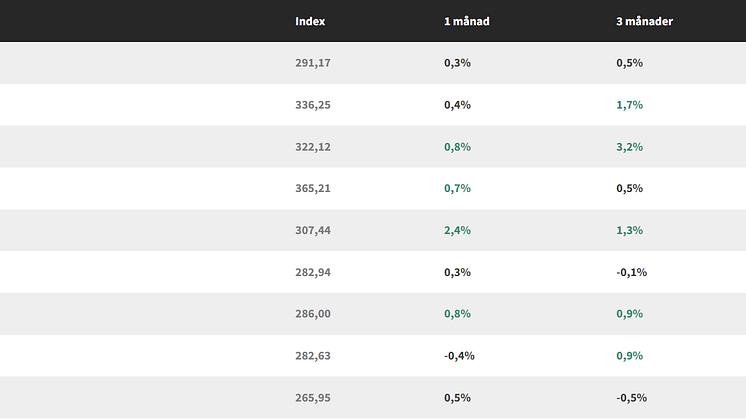Click the green 3,2% three-month value
The width and height of the screenshot is (746, 419).
[629, 147]
